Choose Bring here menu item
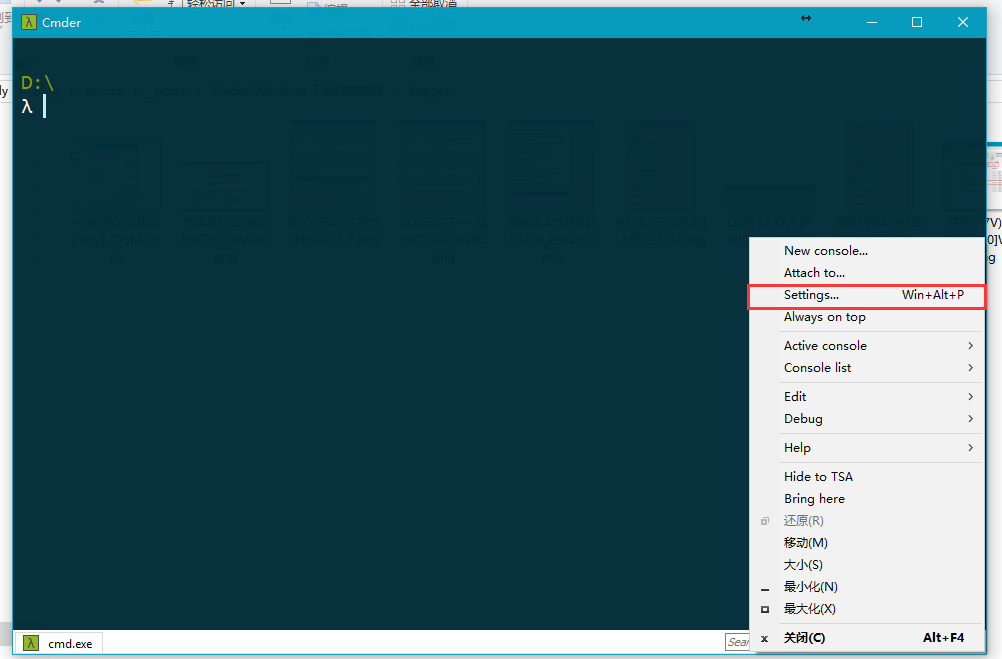 point(867,499)
